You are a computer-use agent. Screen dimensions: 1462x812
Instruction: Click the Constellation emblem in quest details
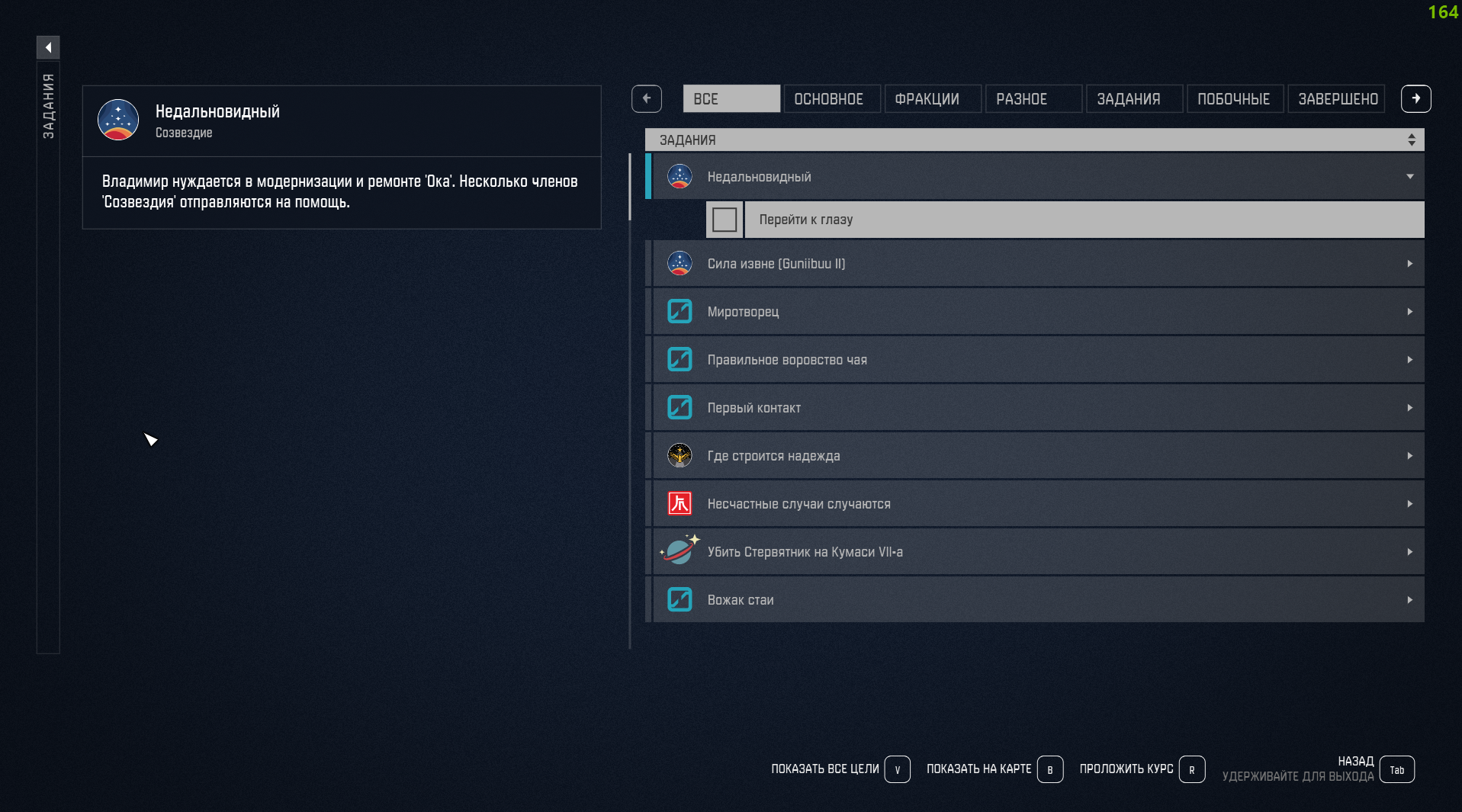pyautogui.click(x=118, y=120)
